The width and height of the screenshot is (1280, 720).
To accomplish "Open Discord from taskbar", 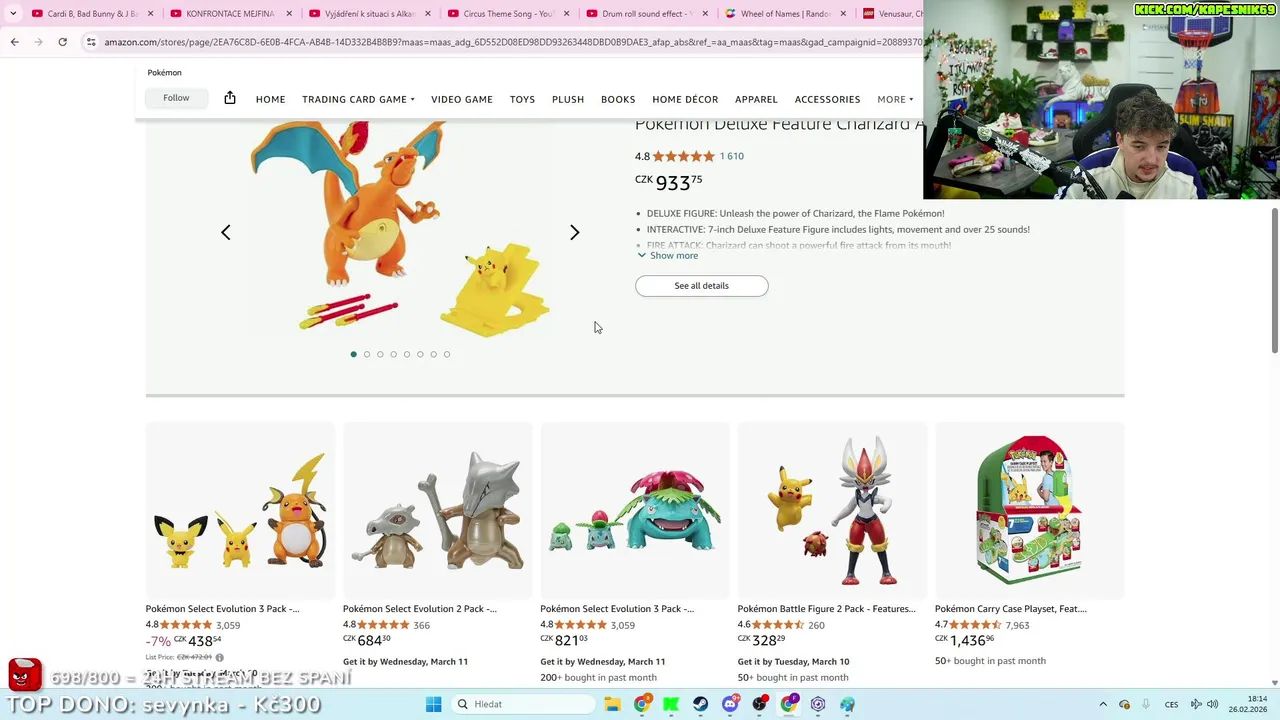I will pos(730,704).
